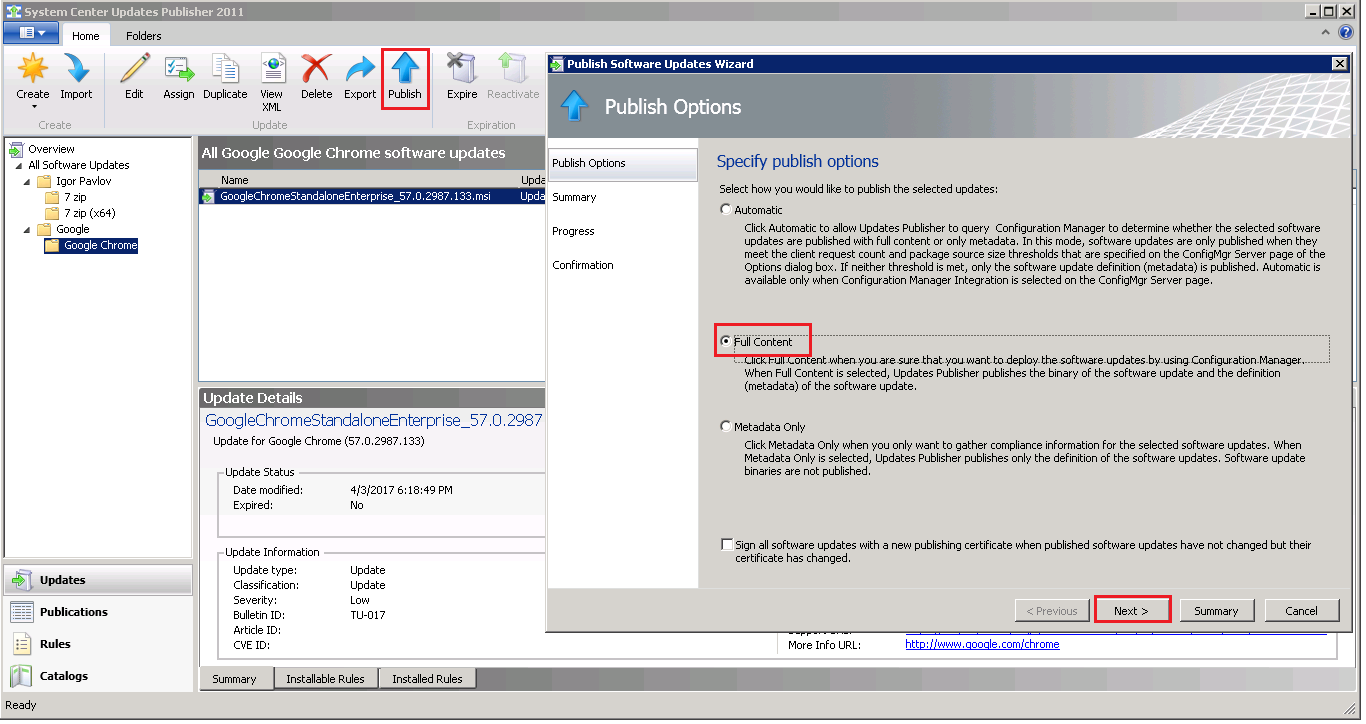Open the Installed Rules tab
1366x724 pixels.
(x=427, y=678)
